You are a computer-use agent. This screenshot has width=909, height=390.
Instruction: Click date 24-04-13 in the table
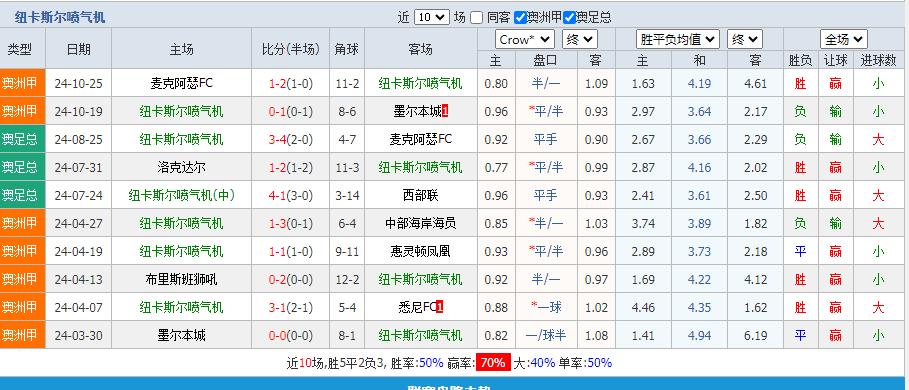[78, 279]
